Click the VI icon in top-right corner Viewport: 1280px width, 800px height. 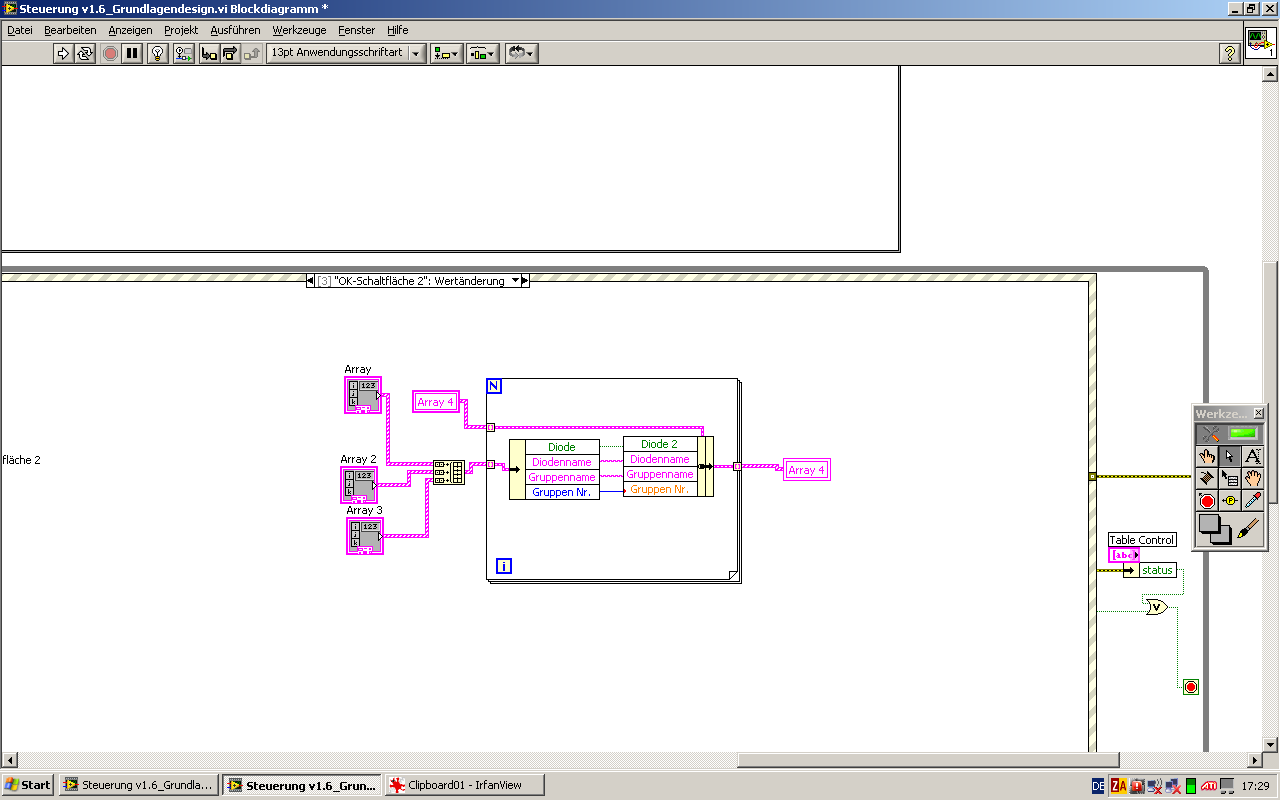(x=1260, y=44)
